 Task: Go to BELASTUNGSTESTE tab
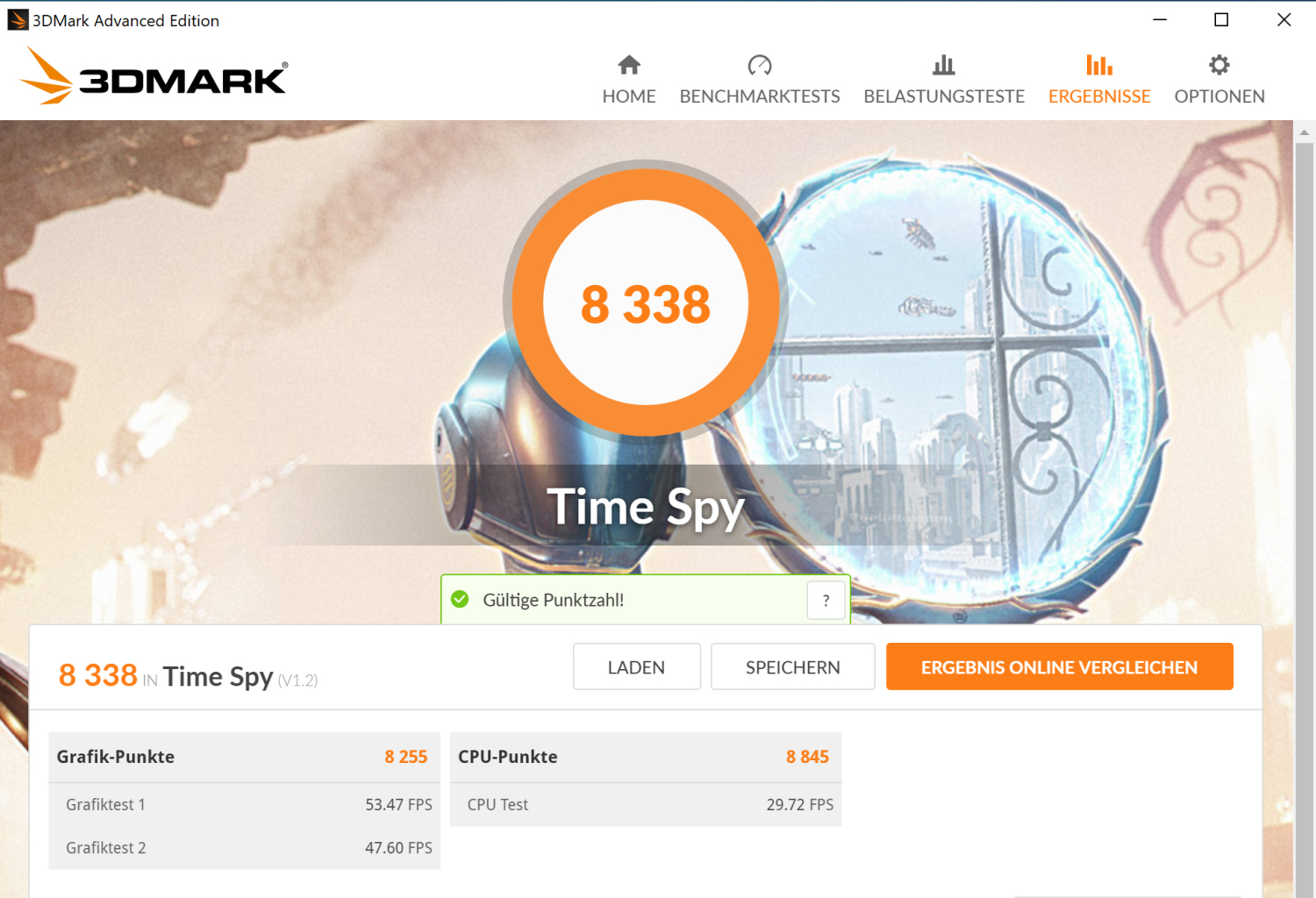click(944, 96)
